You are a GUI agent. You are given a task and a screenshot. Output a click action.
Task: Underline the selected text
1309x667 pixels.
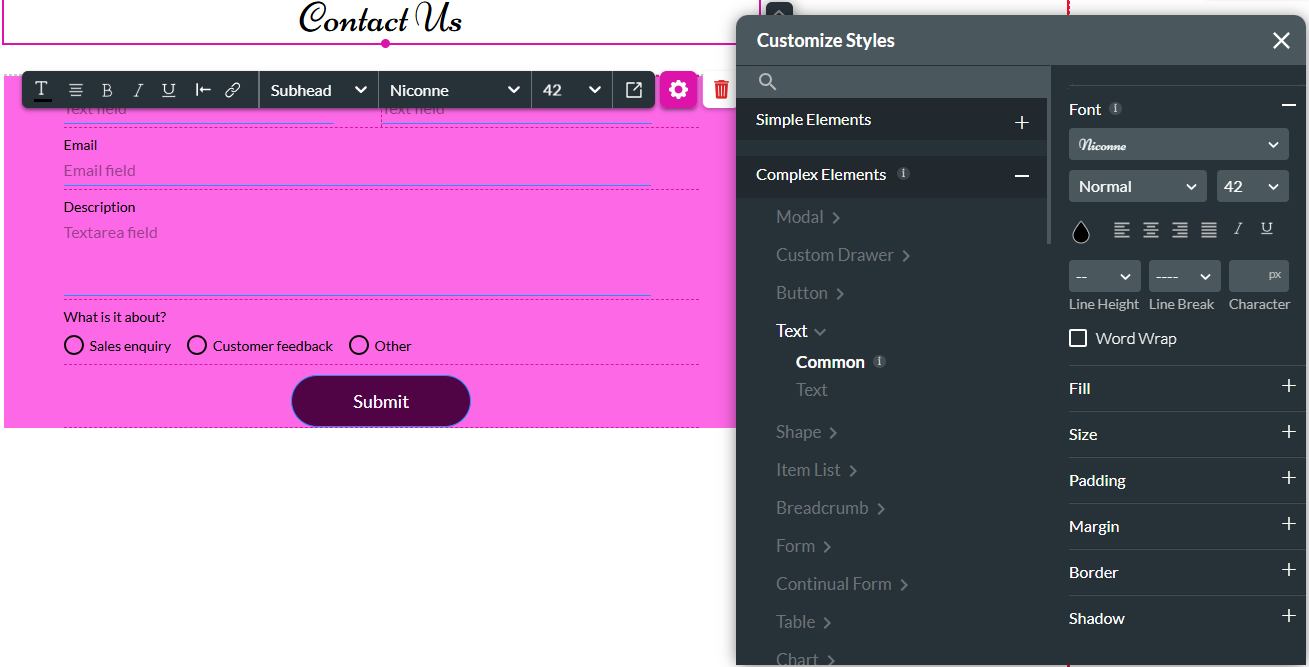tap(168, 89)
